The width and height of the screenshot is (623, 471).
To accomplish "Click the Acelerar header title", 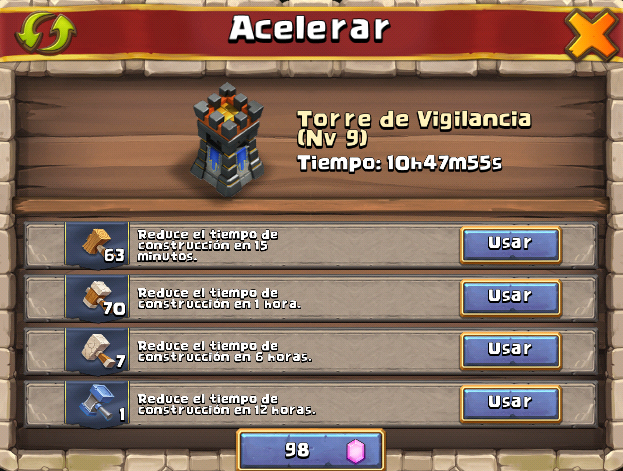I will (x=310, y=29).
